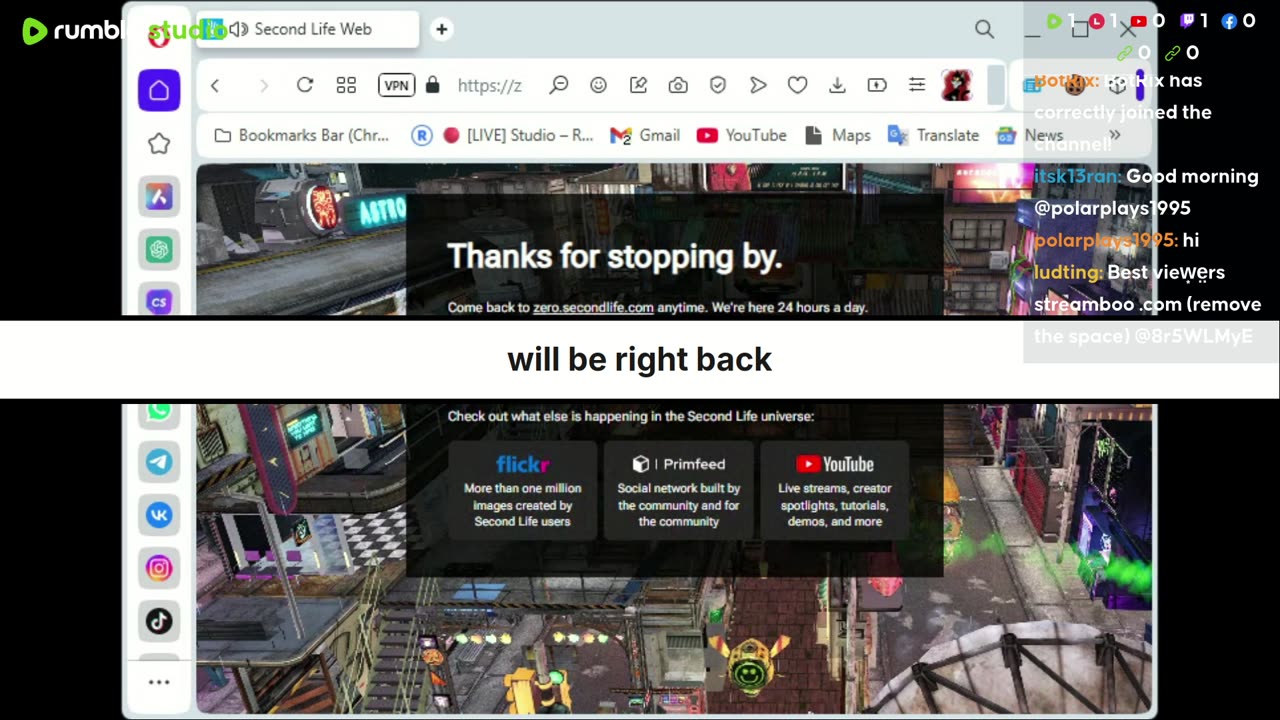Open the Maps bookmark

click(838, 135)
